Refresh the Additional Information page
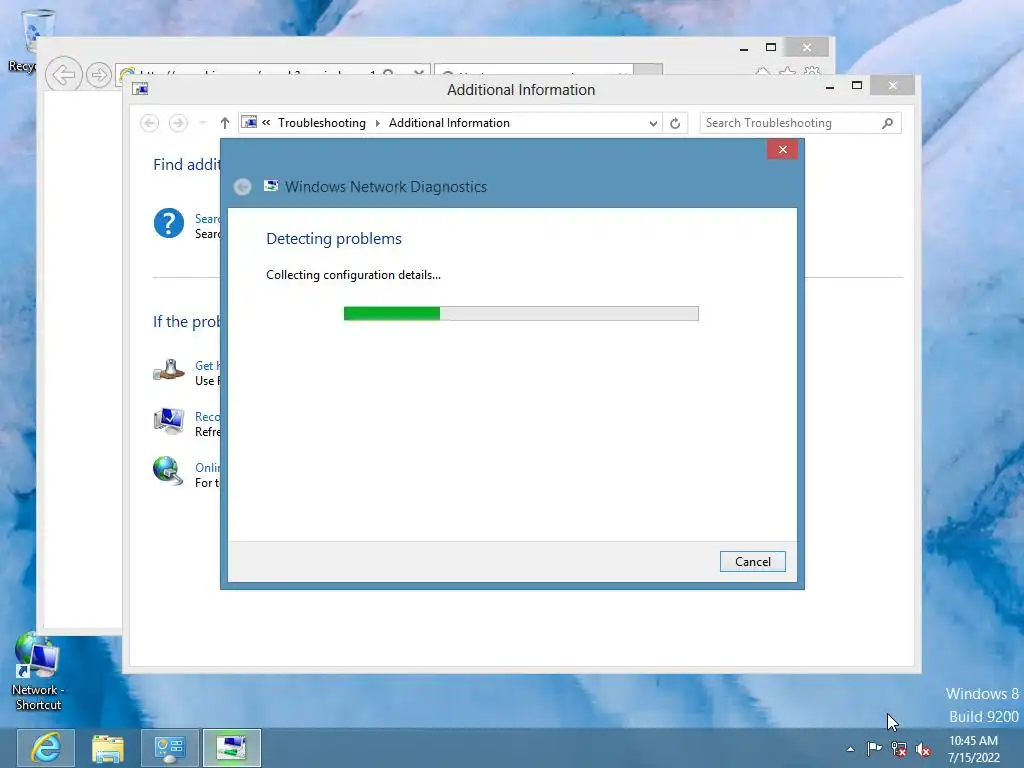This screenshot has height=768, width=1024. [675, 123]
